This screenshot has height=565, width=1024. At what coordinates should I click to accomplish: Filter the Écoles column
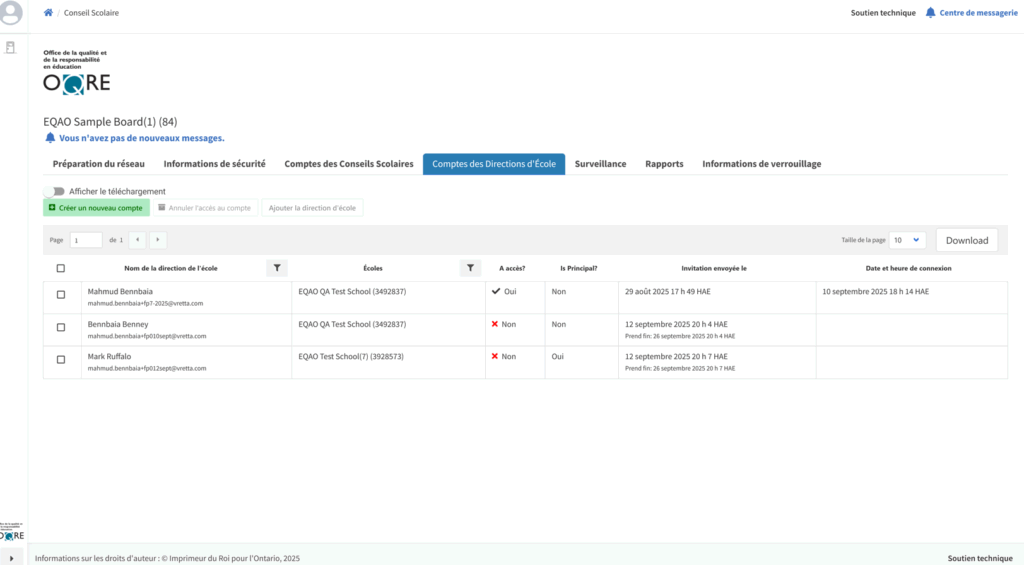pyautogui.click(x=470, y=268)
